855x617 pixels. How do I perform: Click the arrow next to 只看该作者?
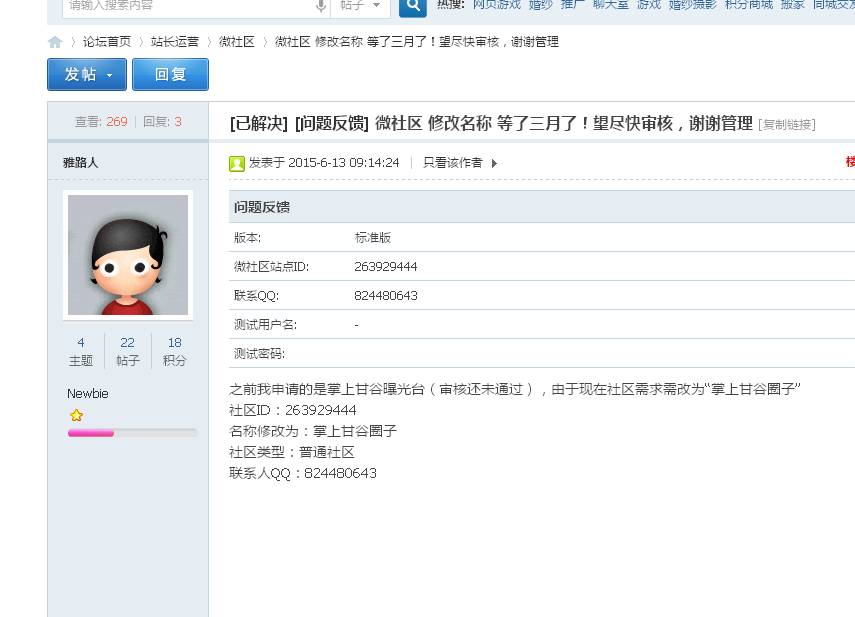tap(494, 163)
